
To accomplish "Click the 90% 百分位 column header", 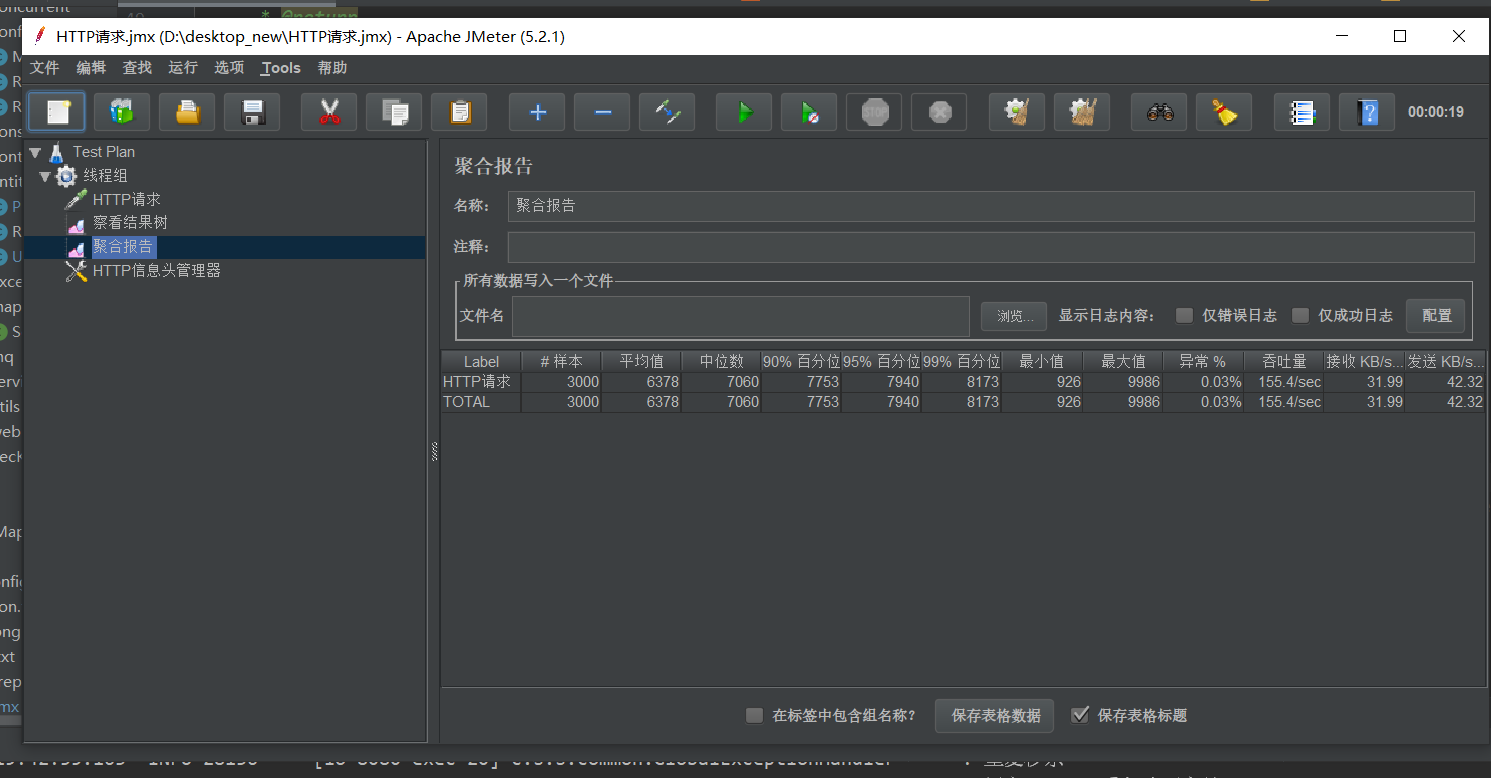I will coord(801,362).
